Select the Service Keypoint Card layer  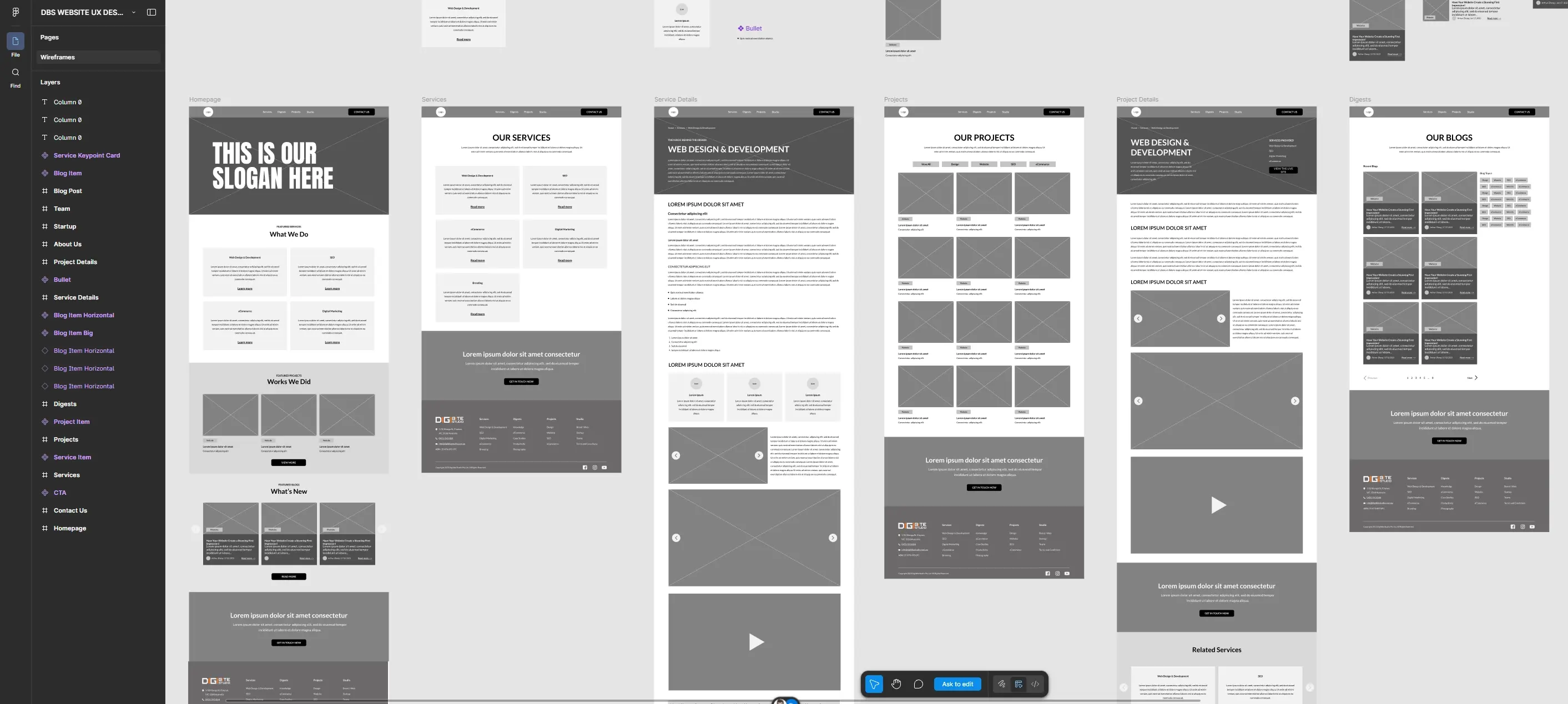[x=87, y=156]
